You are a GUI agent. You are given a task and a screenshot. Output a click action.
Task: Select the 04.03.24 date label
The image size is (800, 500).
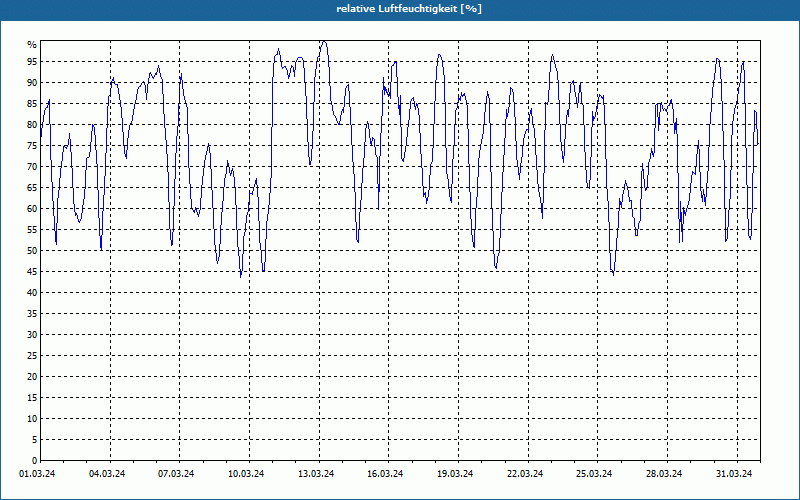(x=107, y=474)
